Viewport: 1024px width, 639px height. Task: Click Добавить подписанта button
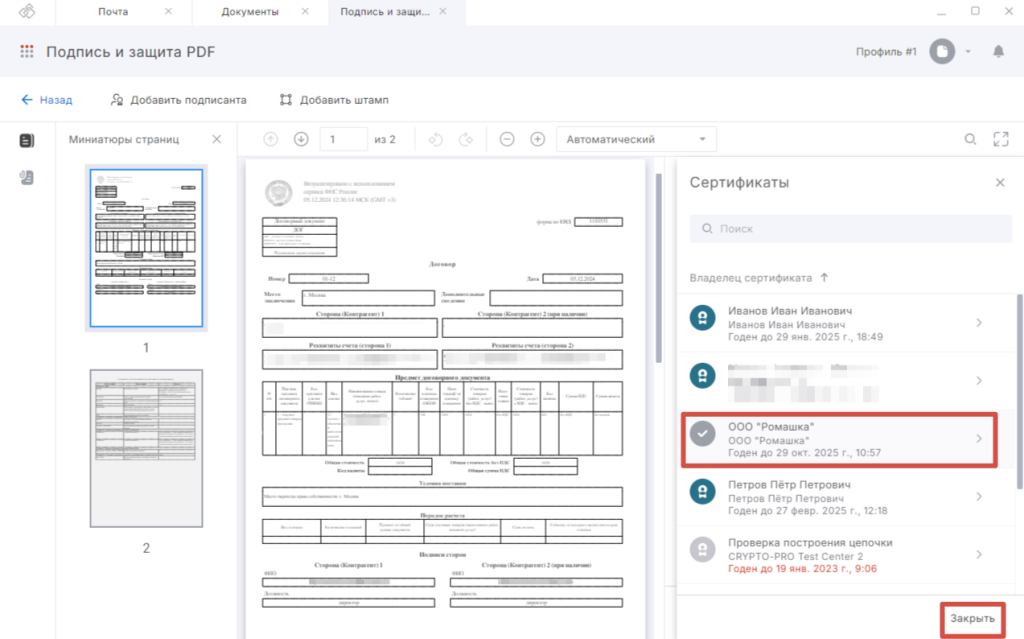(179, 100)
